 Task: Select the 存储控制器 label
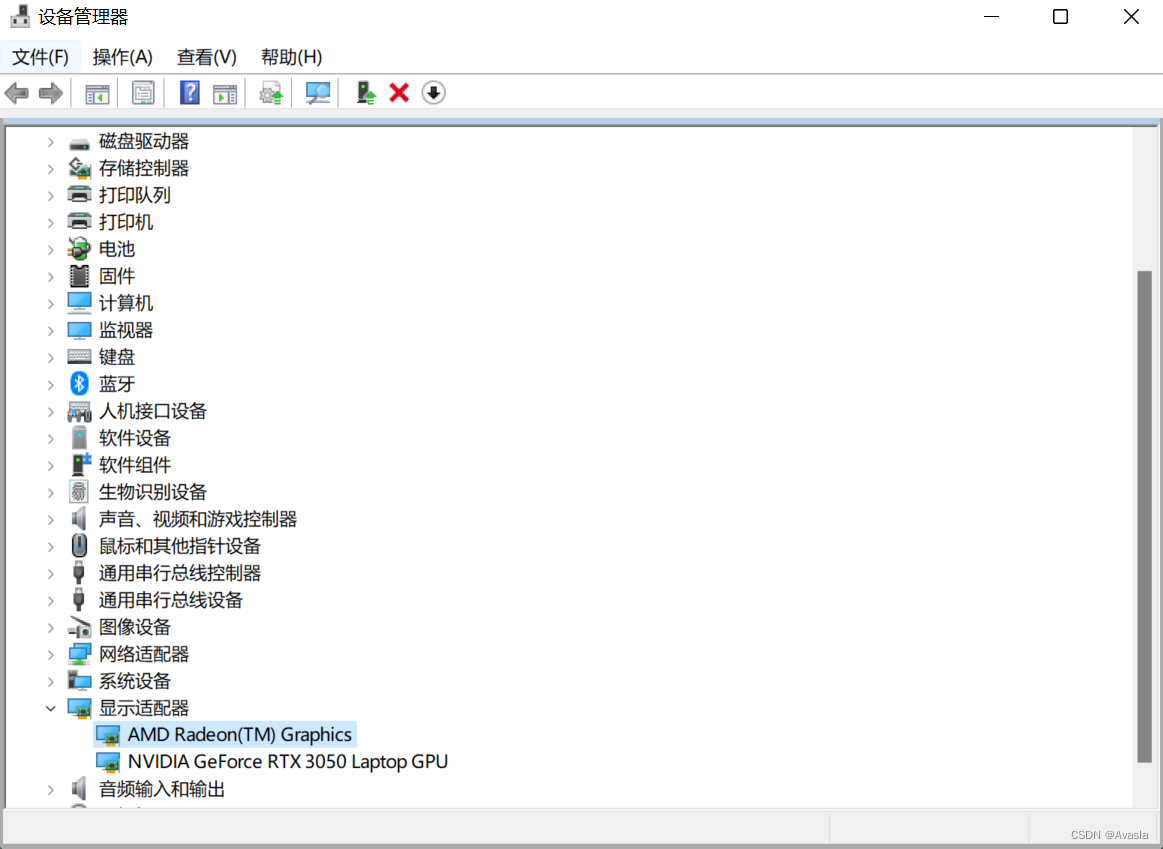point(144,168)
